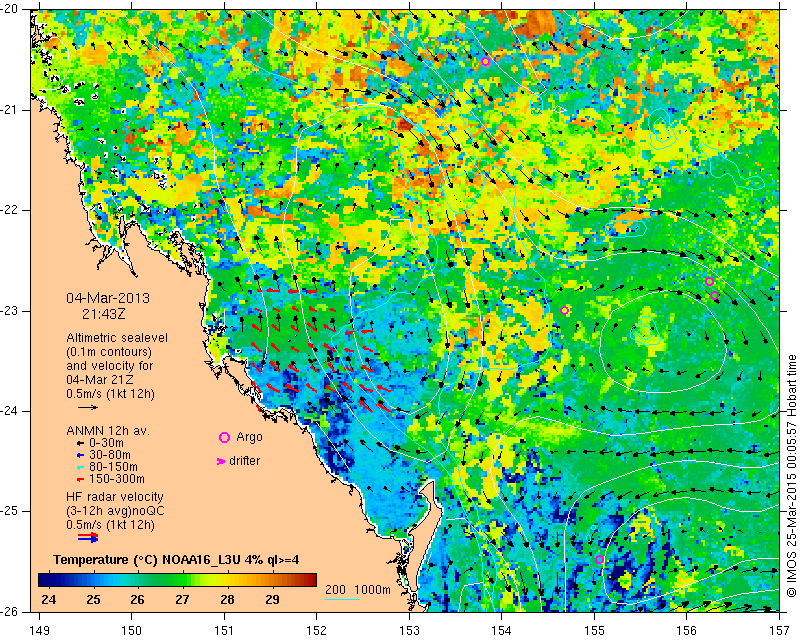
Task: Click the '200 1000m' isobath label
Action: 358,590
